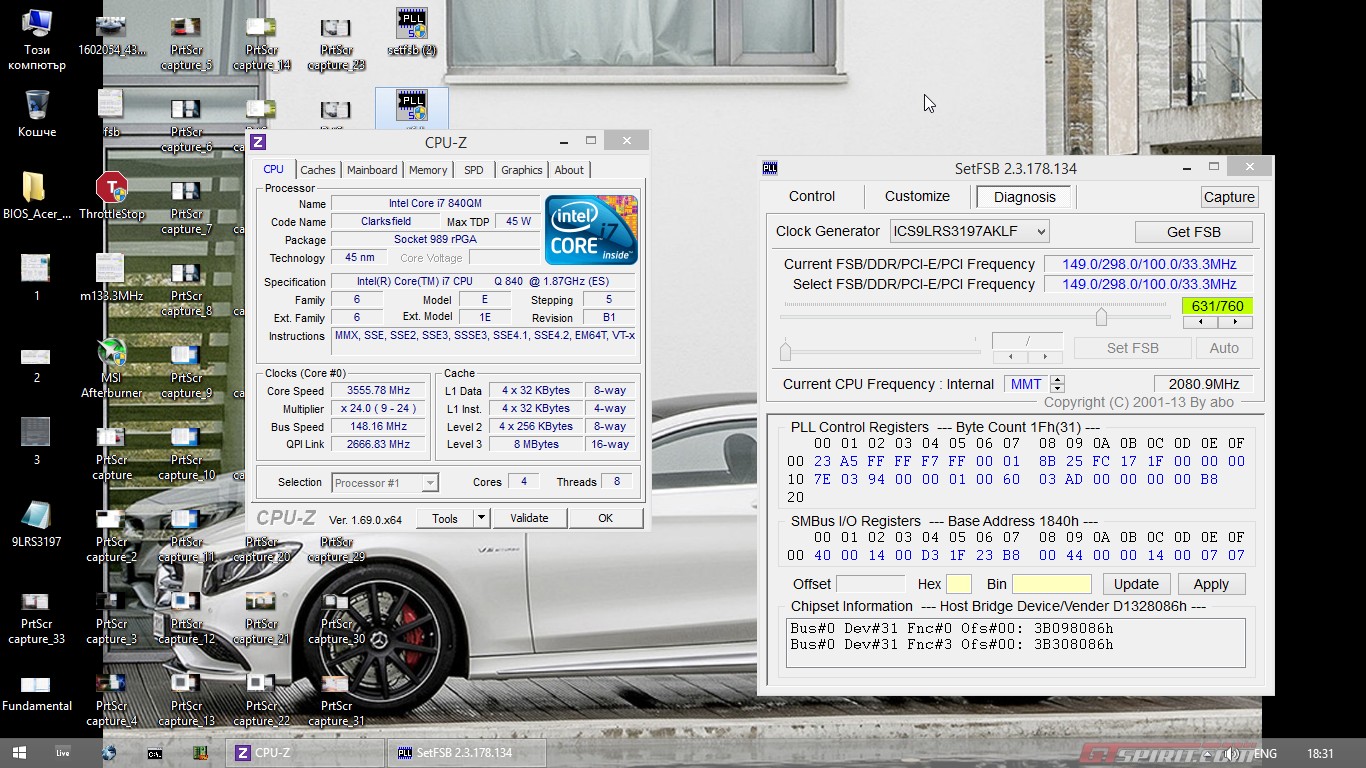This screenshot has width=1366, height=768.
Task: Open the setfsb (2) desktop icon
Action: [411, 25]
